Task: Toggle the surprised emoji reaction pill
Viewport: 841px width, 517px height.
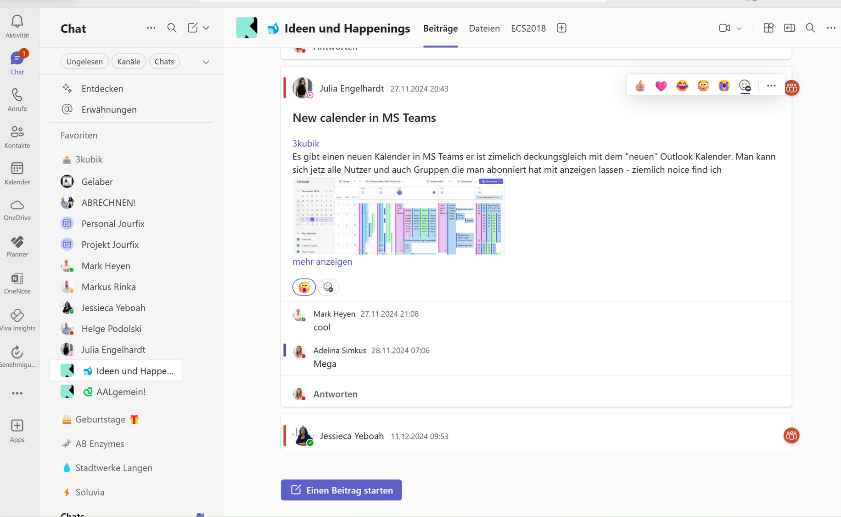Action: [x=304, y=287]
